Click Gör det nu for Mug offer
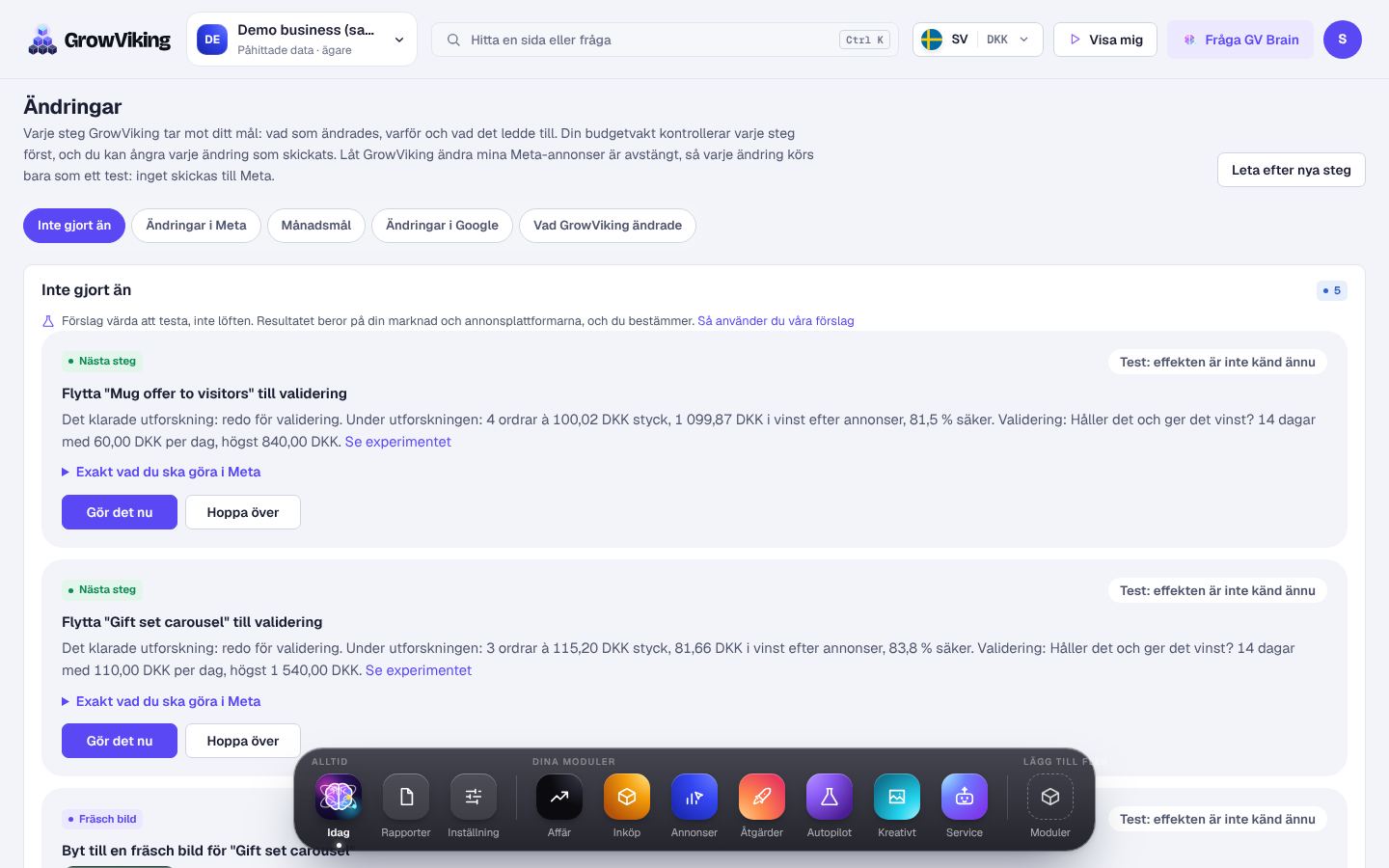1389x868 pixels. 120,512
